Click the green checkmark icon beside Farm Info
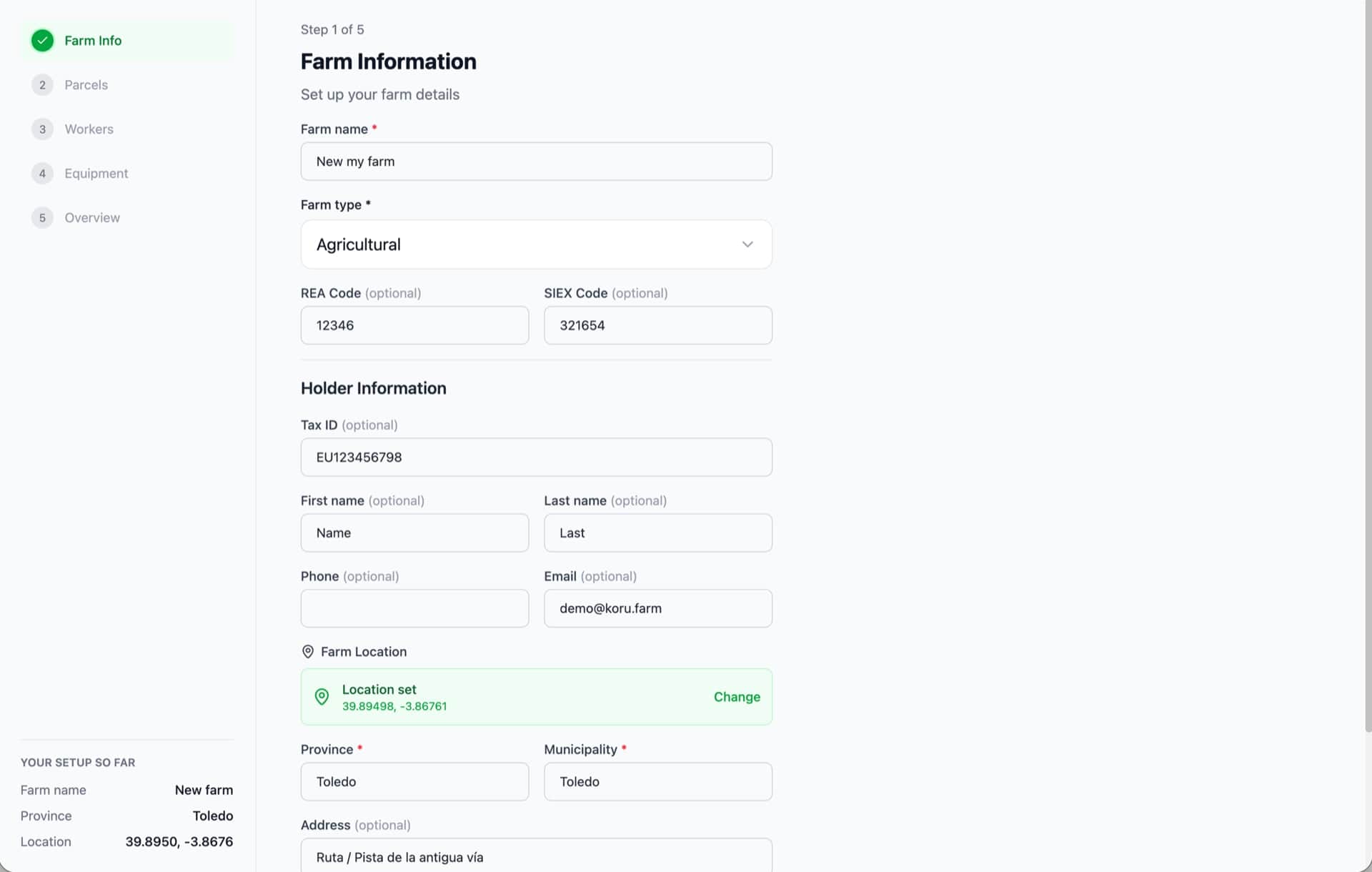This screenshot has width=1372, height=872. coord(42,41)
